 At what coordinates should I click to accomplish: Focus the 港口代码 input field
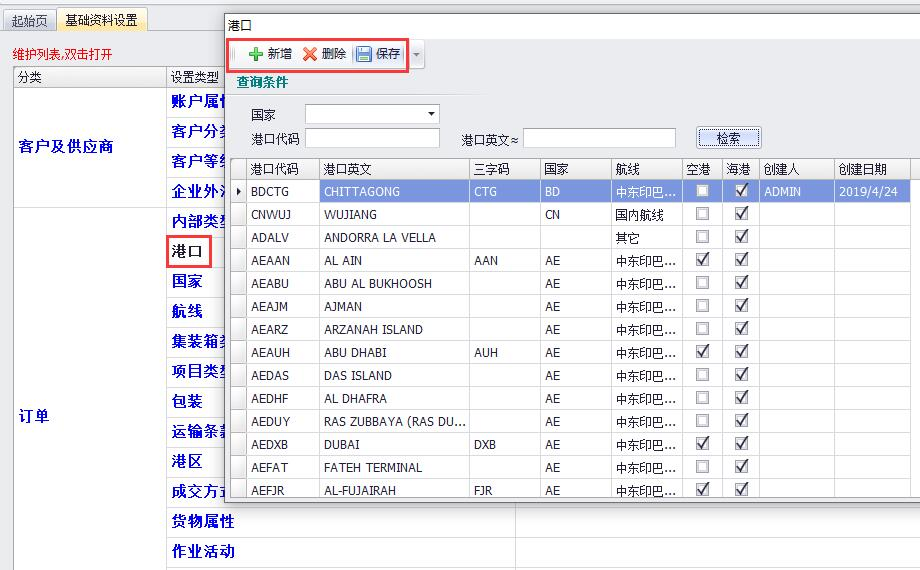click(x=372, y=139)
